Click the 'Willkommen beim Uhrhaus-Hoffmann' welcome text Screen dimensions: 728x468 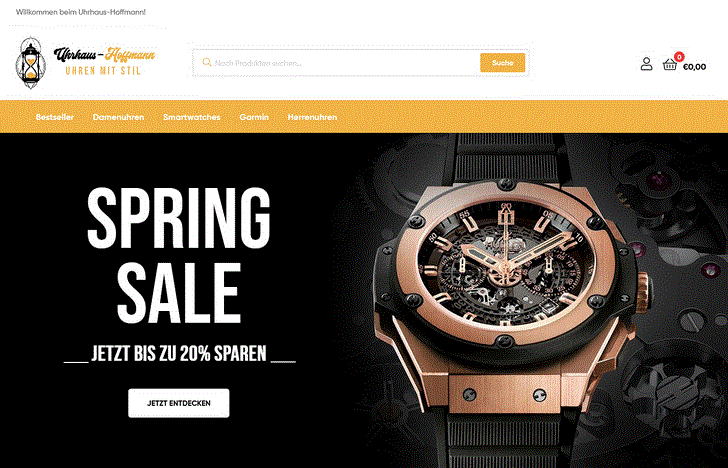[81, 12]
